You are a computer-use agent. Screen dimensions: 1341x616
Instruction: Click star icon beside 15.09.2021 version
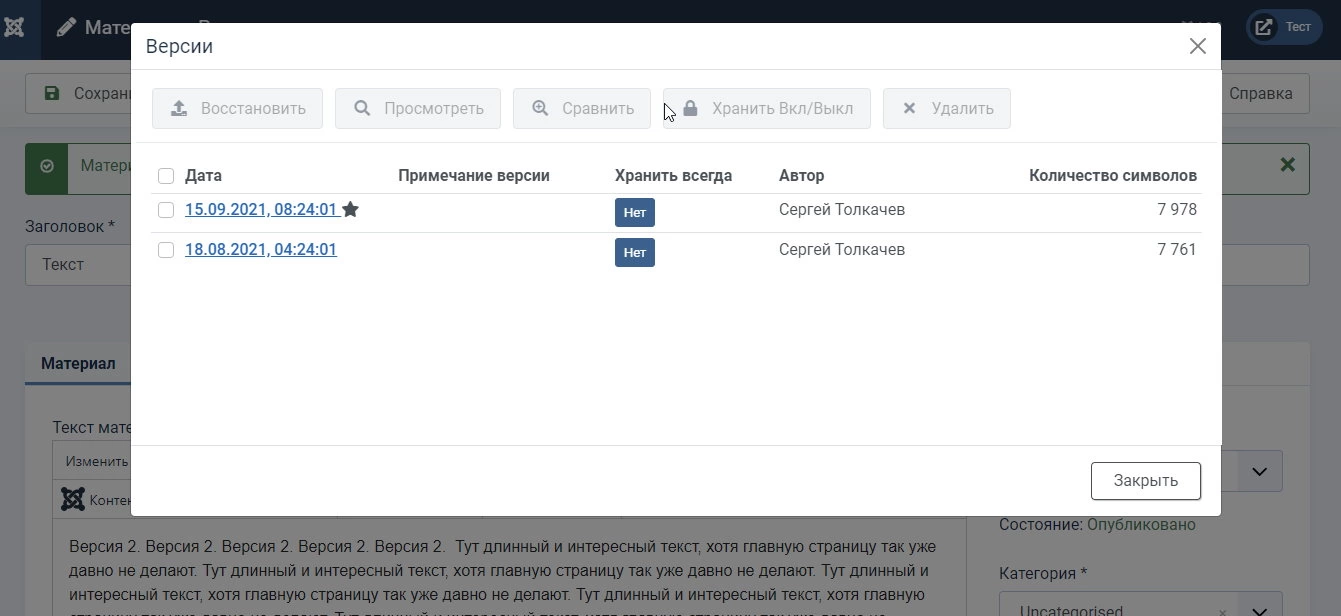[x=350, y=210]
